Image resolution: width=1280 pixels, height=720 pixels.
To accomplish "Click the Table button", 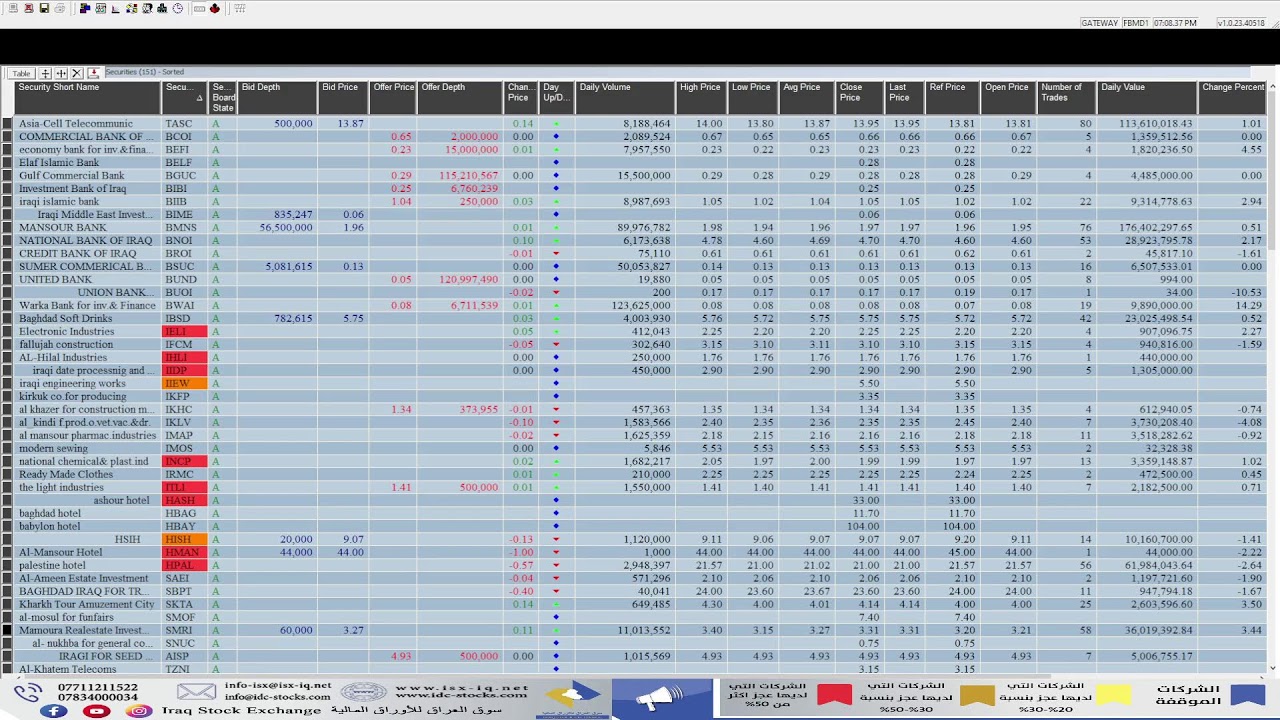I will (21, 73).
